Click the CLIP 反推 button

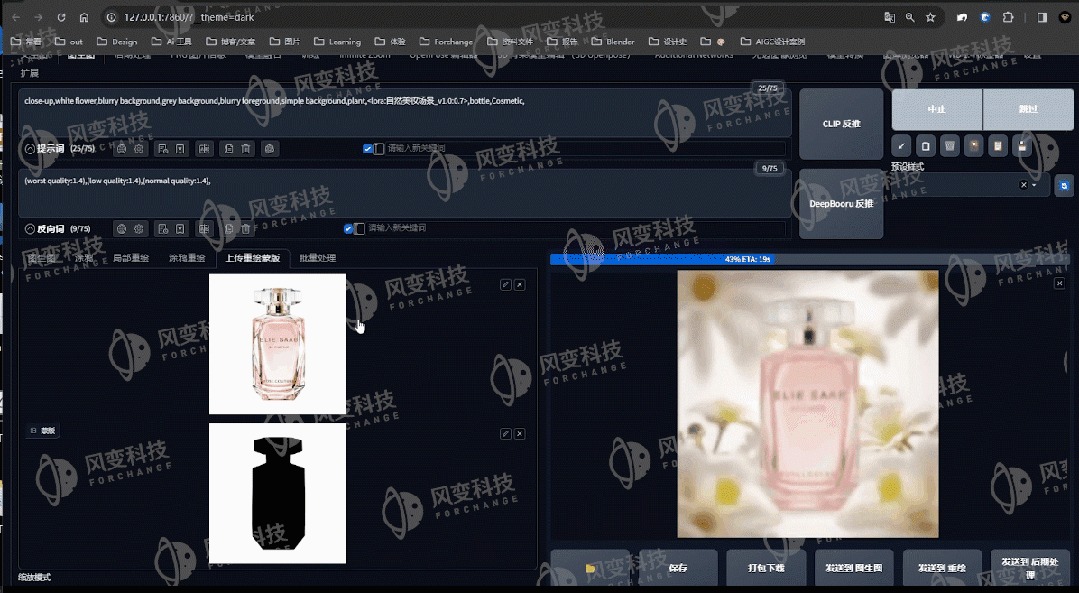point(841,124)
